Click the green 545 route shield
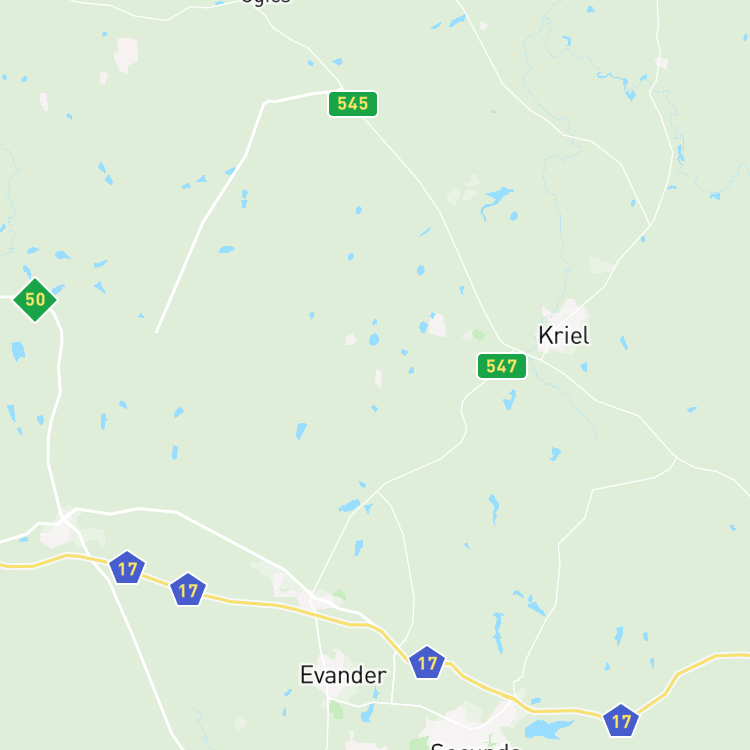Screen dimensions: 750x750 pos(353,104)
